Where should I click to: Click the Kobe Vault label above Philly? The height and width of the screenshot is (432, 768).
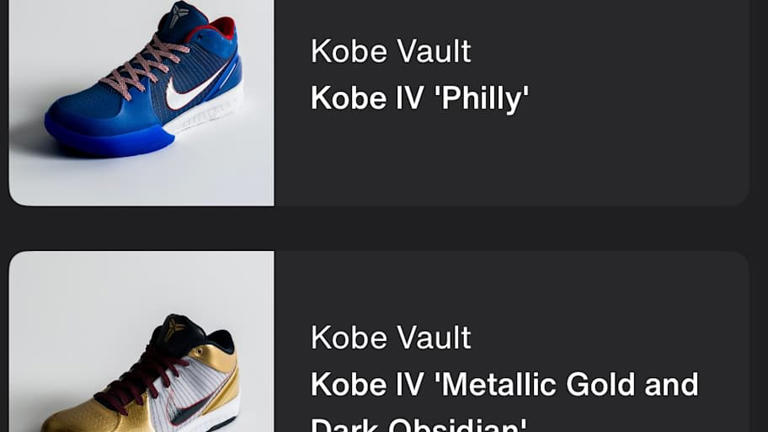pyautogui.click(x=391, y=51)
